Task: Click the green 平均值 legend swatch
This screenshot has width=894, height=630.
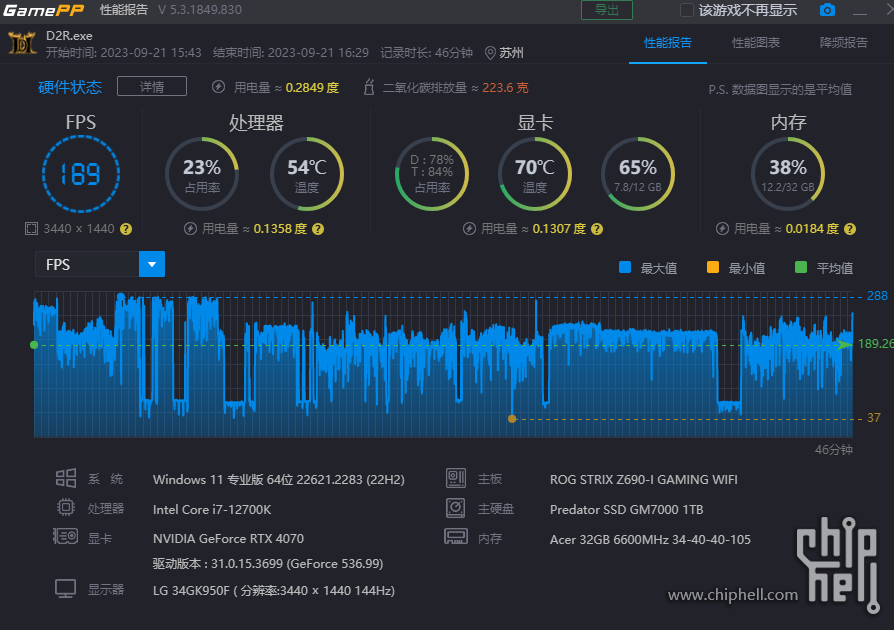Action: click(x=800, y=267)
